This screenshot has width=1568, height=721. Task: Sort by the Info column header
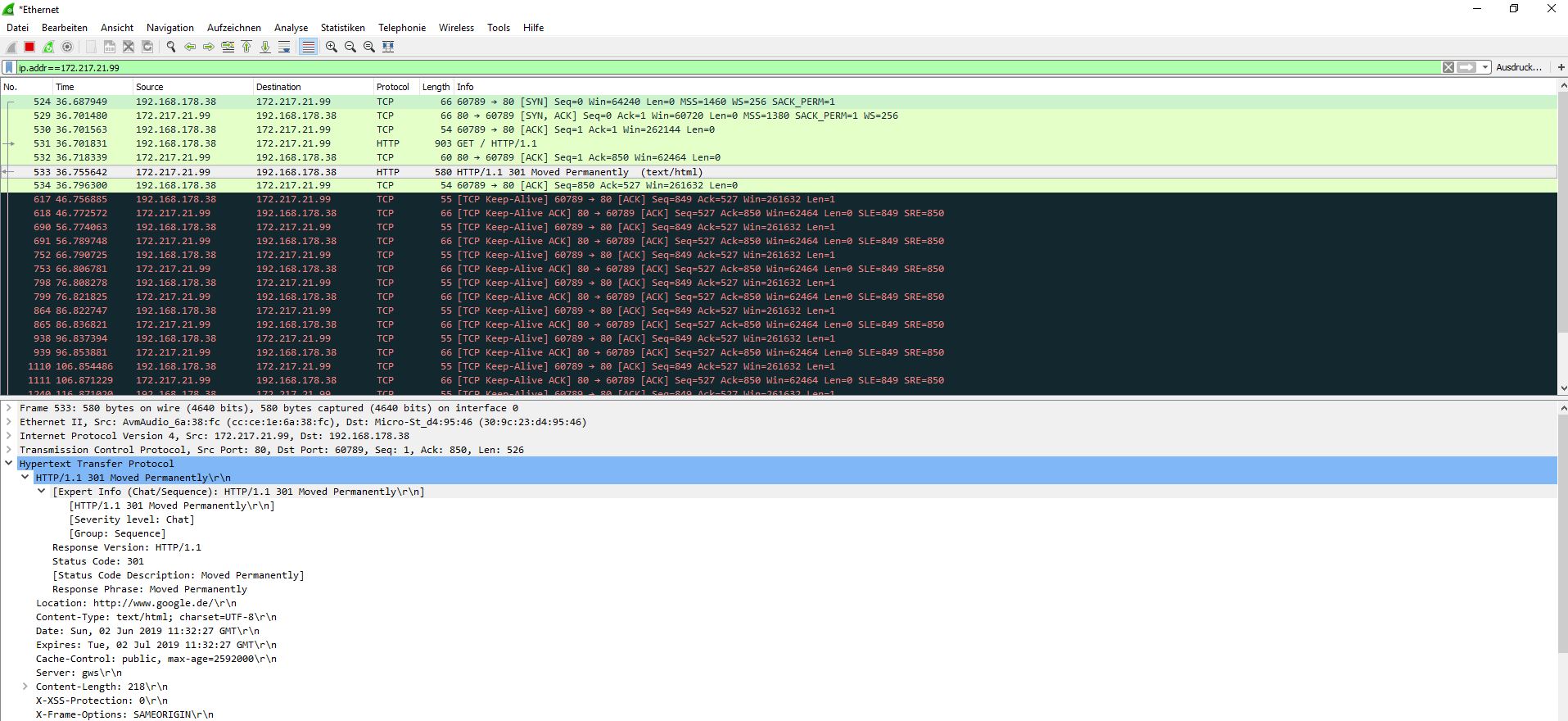pos(1005,87)
